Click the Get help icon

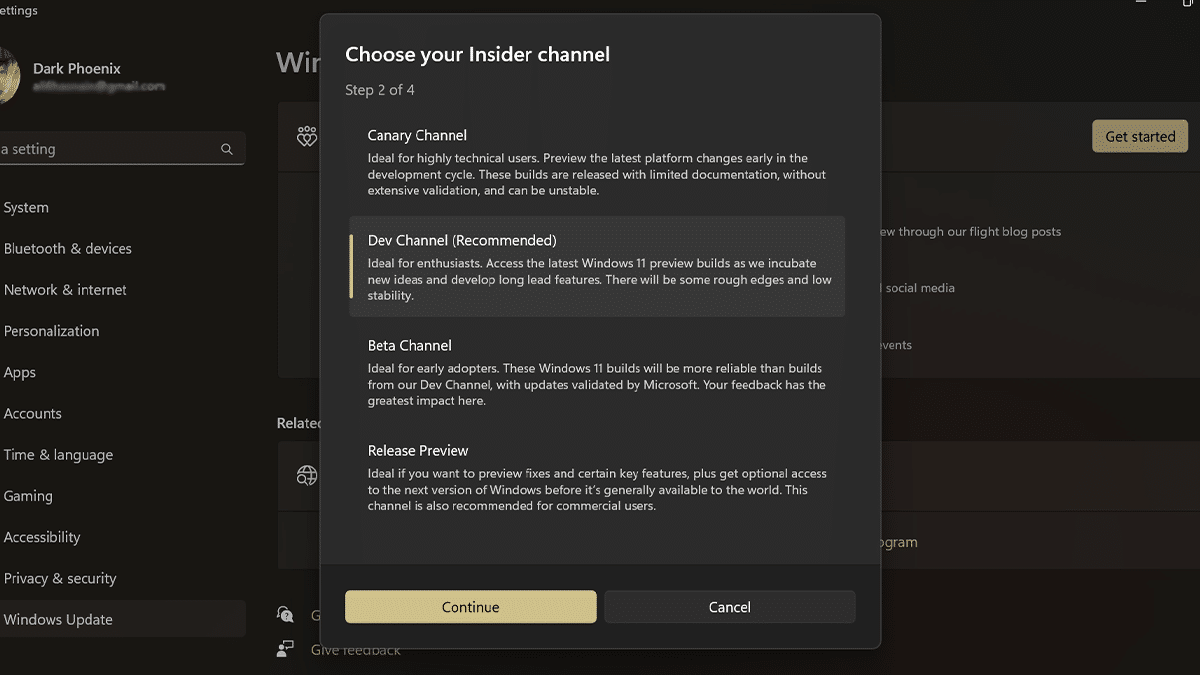286,615
